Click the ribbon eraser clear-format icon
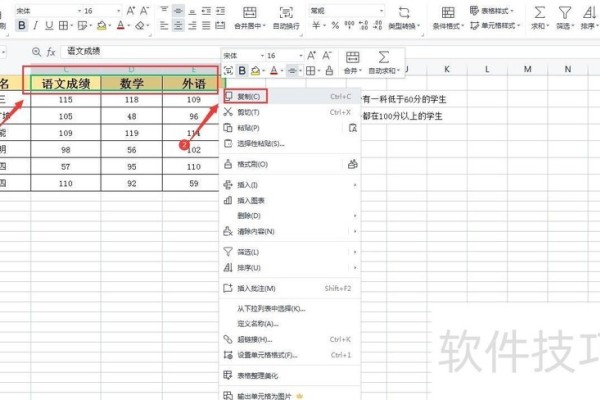This screenshot has width=600, height=400. point(140,26)
